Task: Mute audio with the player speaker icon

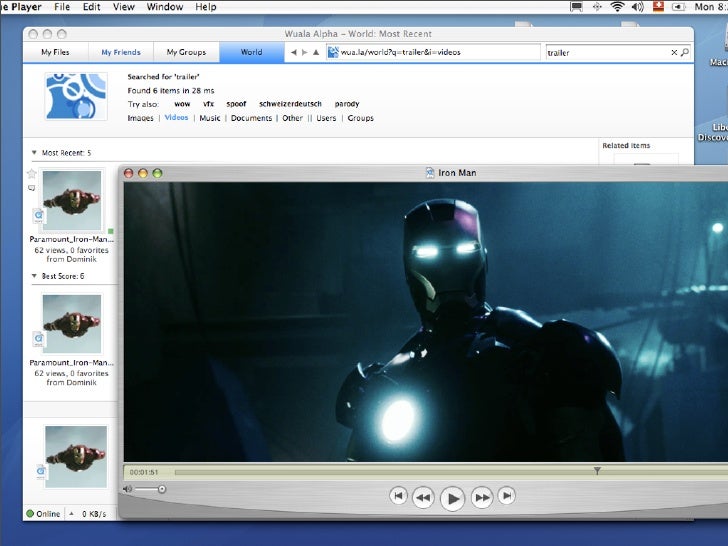Action: coord(128,489)
